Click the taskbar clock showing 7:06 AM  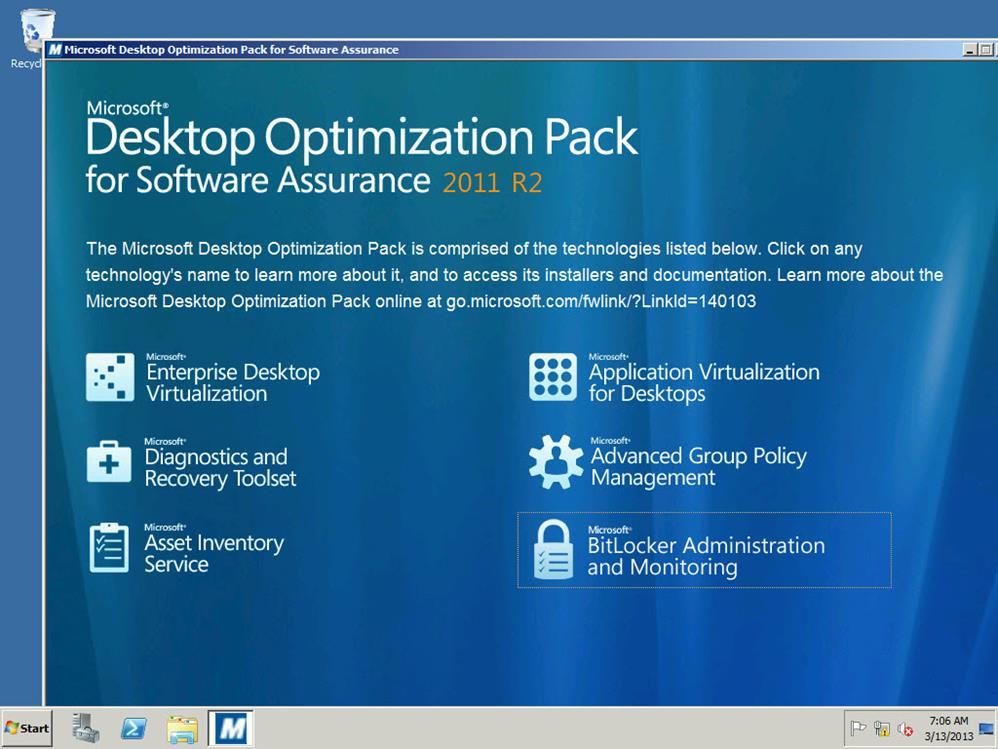pyautogui.click(x=948, y=728)
